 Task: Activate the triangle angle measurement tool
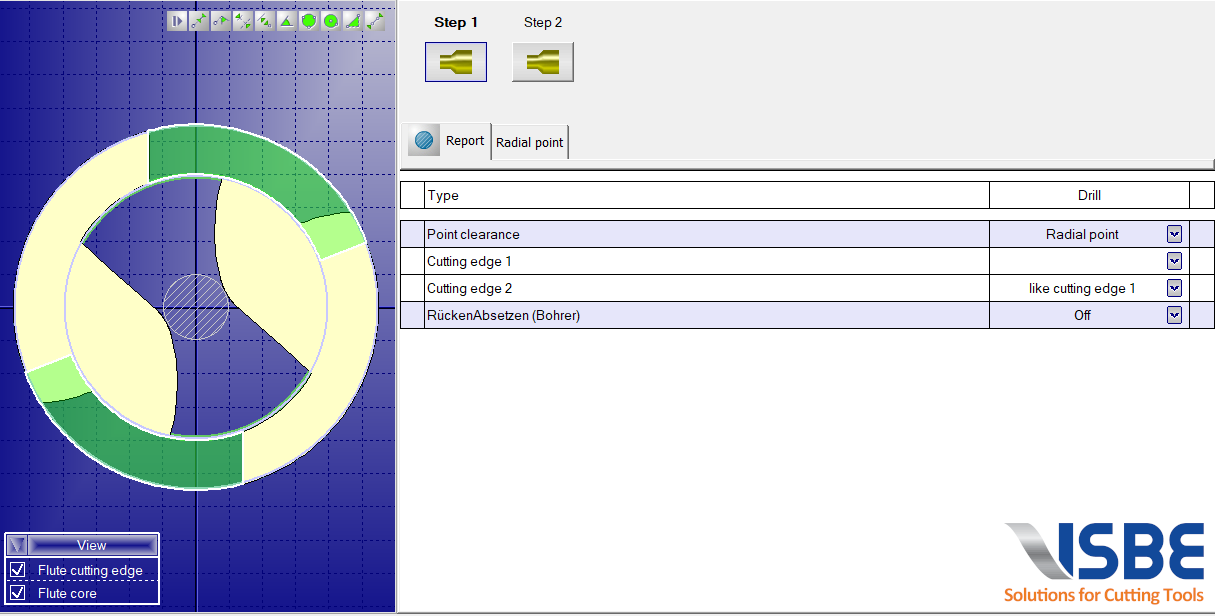click(x=287, y=20)
